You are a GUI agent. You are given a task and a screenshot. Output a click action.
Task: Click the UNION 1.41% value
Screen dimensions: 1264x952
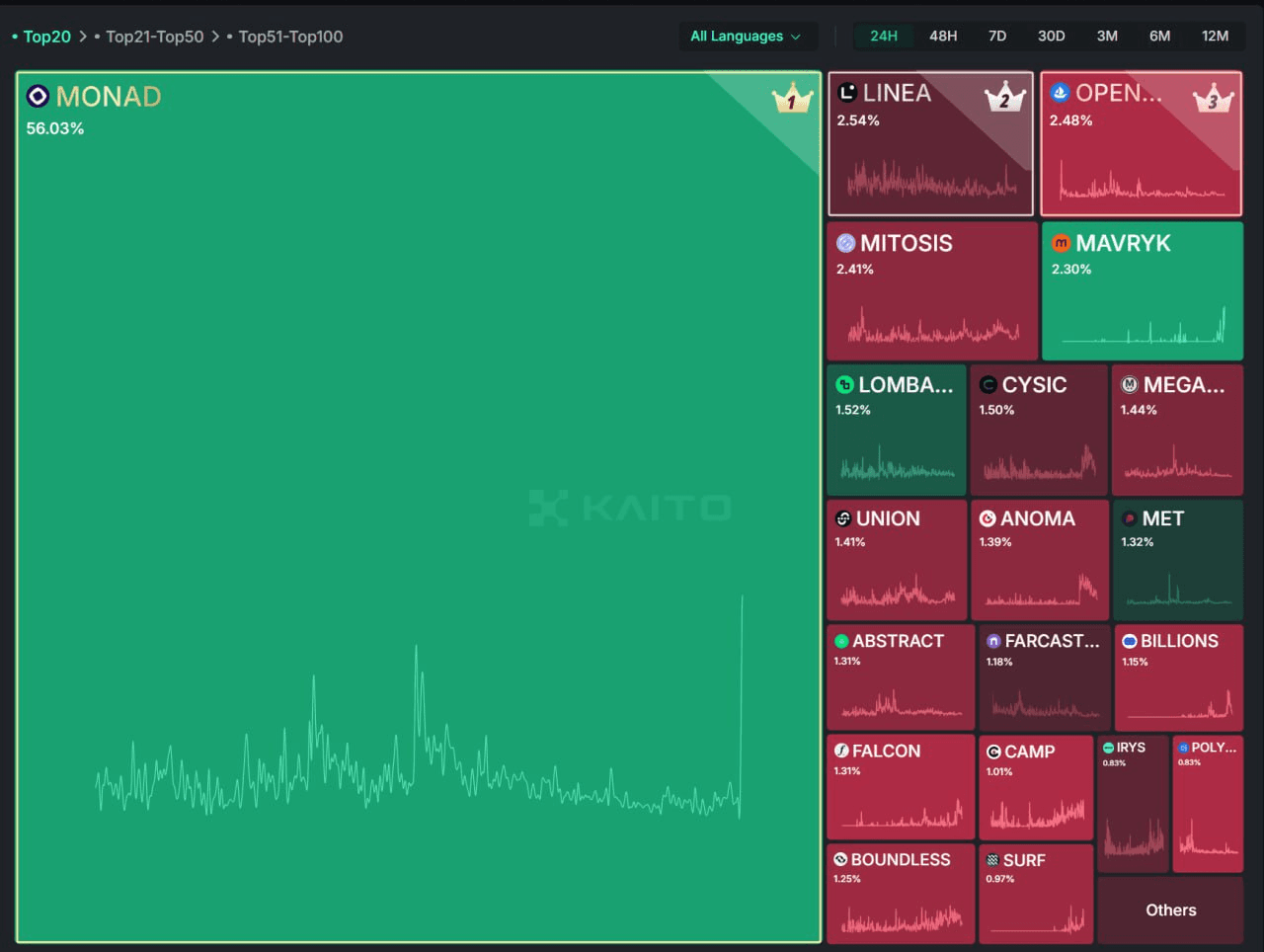(x=850, y=542)
